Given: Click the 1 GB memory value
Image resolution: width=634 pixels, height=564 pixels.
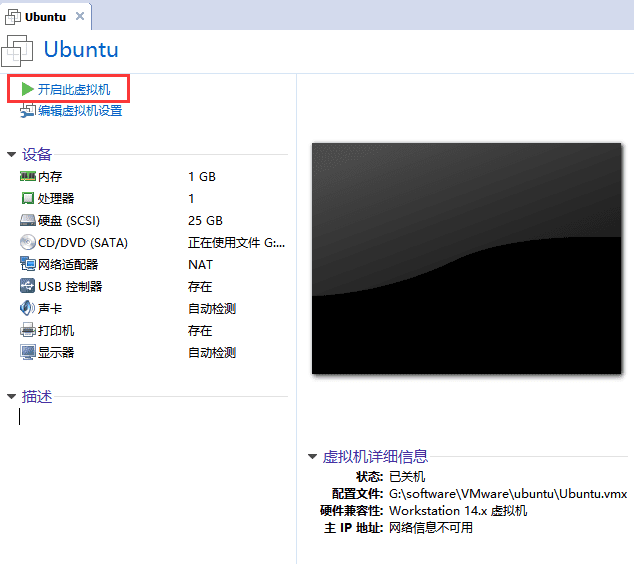Looking at the screenshot, I should 202,177.
